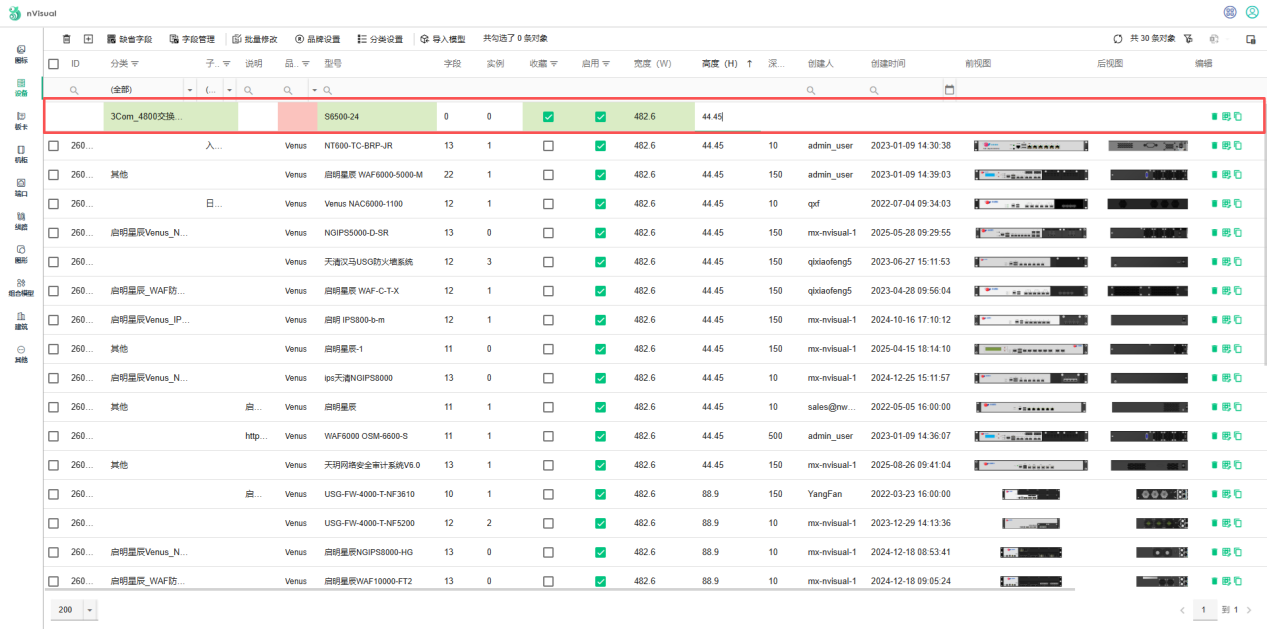Click the add new row plus icon
The width and height of the screenshot is (1267, 629).
click(88, 39)
